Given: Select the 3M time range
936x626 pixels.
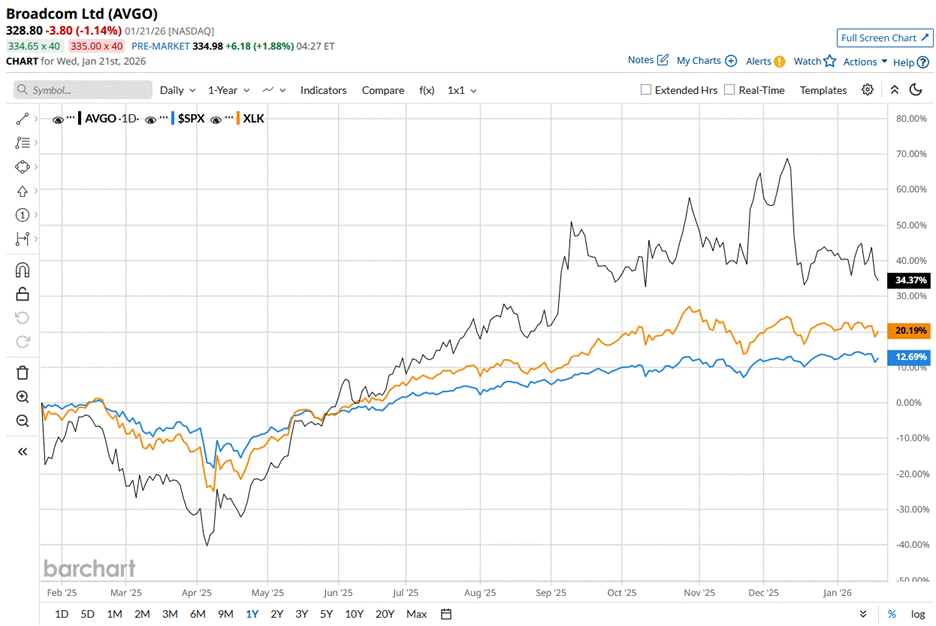Looking at the screenshot, I should 170,614.
